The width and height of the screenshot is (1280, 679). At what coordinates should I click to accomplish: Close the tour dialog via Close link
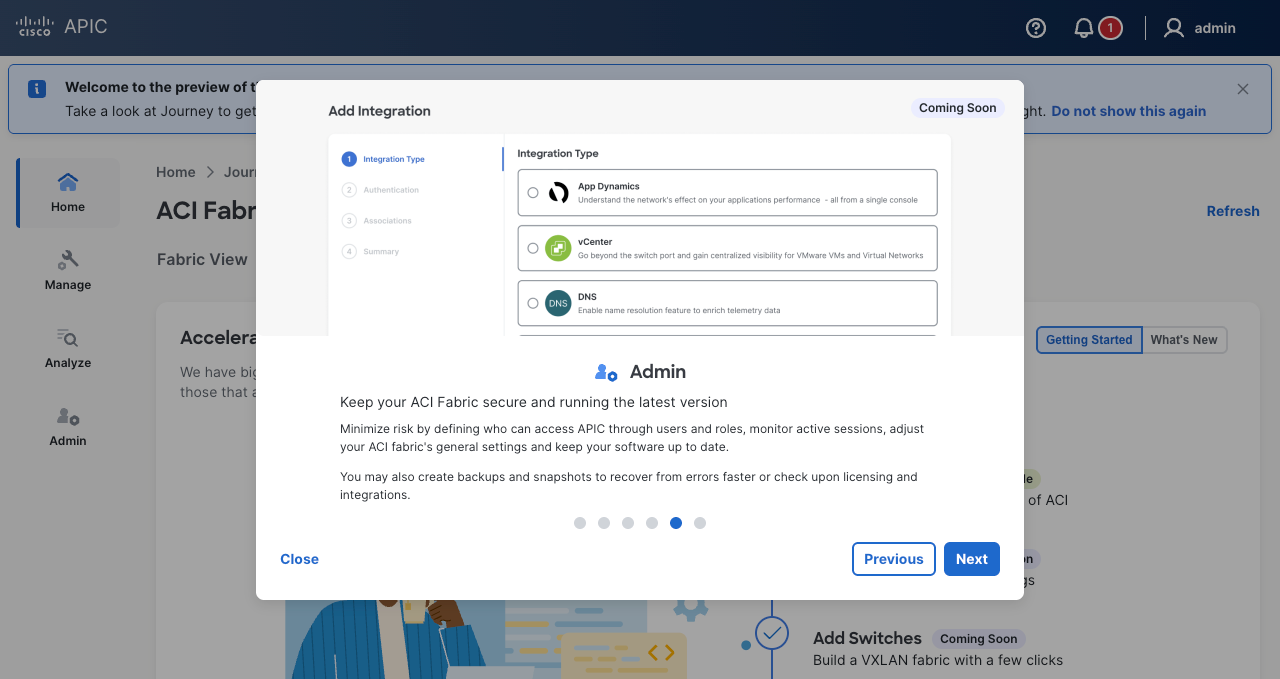[x=299, y=559]
